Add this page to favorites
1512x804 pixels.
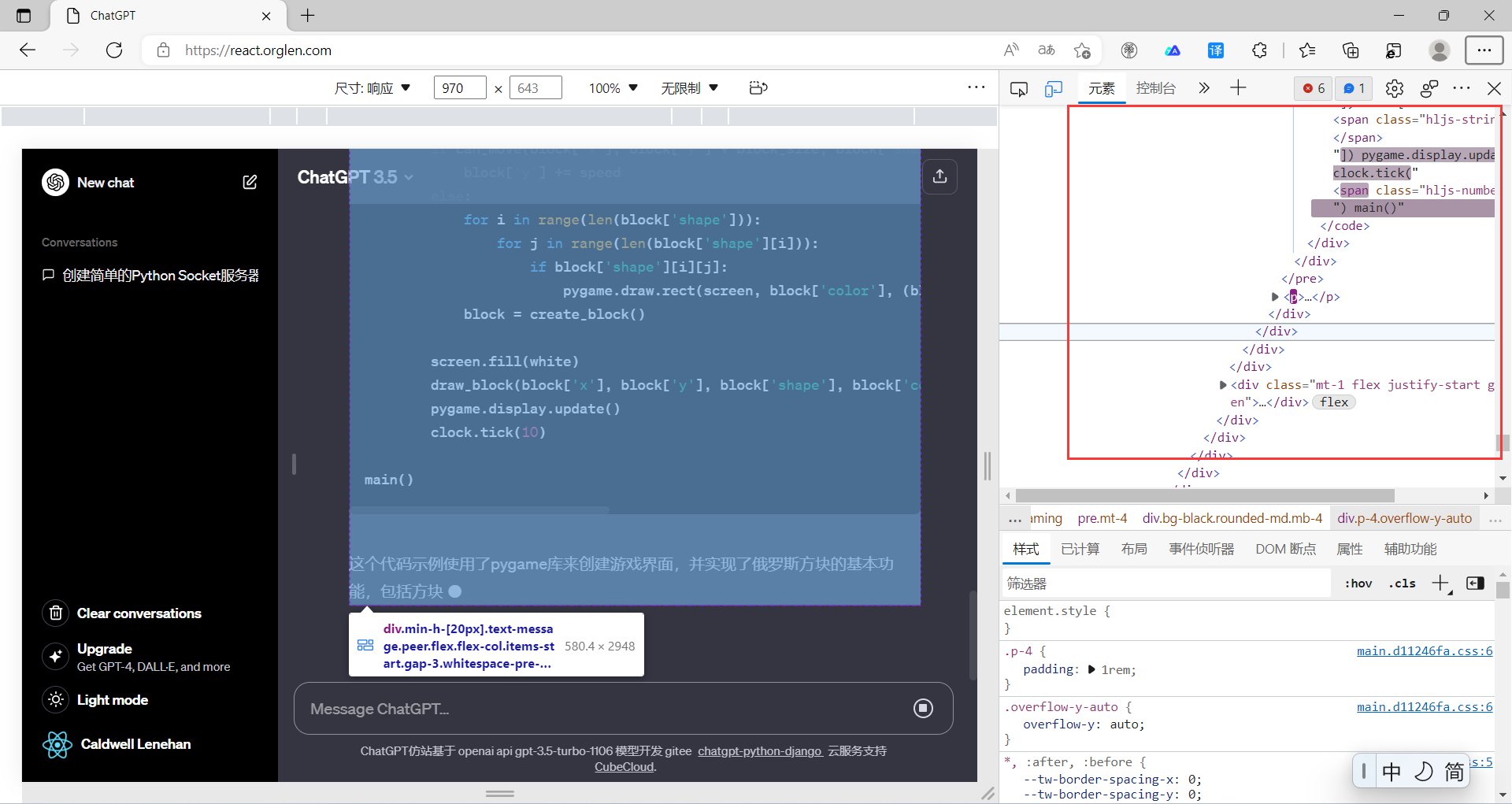1082,50
